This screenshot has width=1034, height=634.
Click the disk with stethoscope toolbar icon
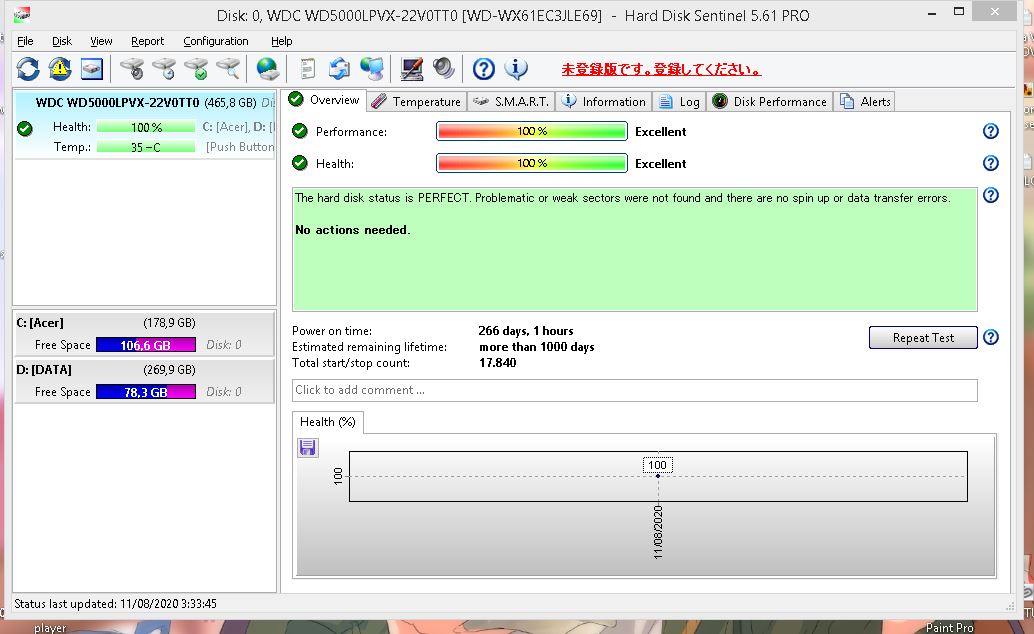pos(132,69)
